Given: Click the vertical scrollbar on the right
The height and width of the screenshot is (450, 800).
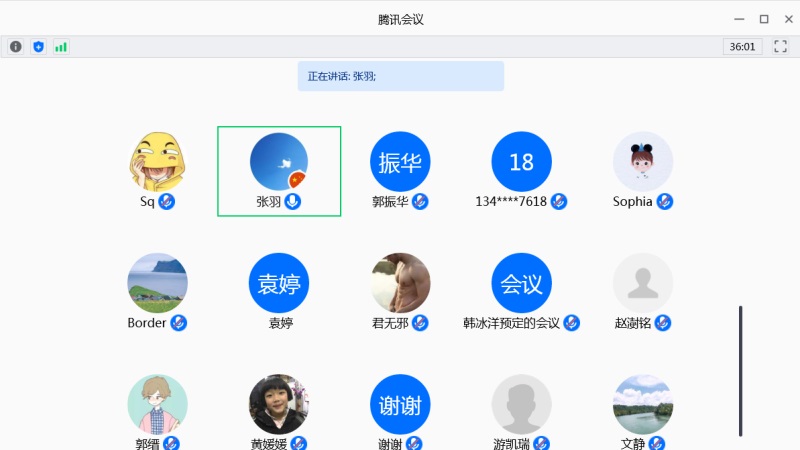Looking at the screenshot, I should 740,371.
